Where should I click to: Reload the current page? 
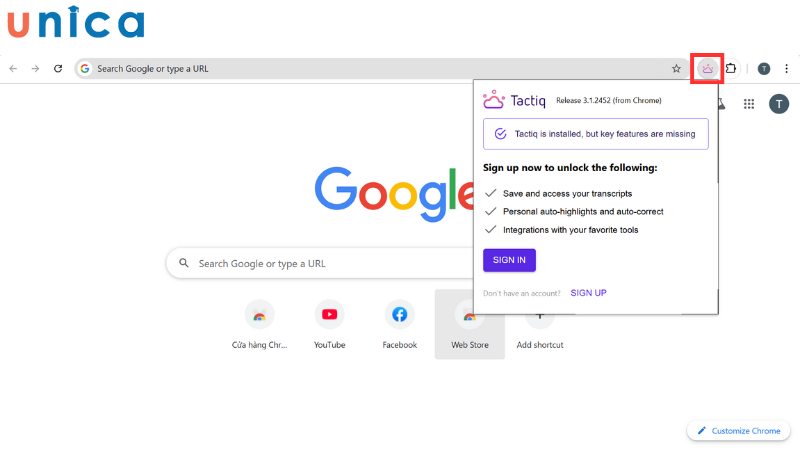[58, 68]
